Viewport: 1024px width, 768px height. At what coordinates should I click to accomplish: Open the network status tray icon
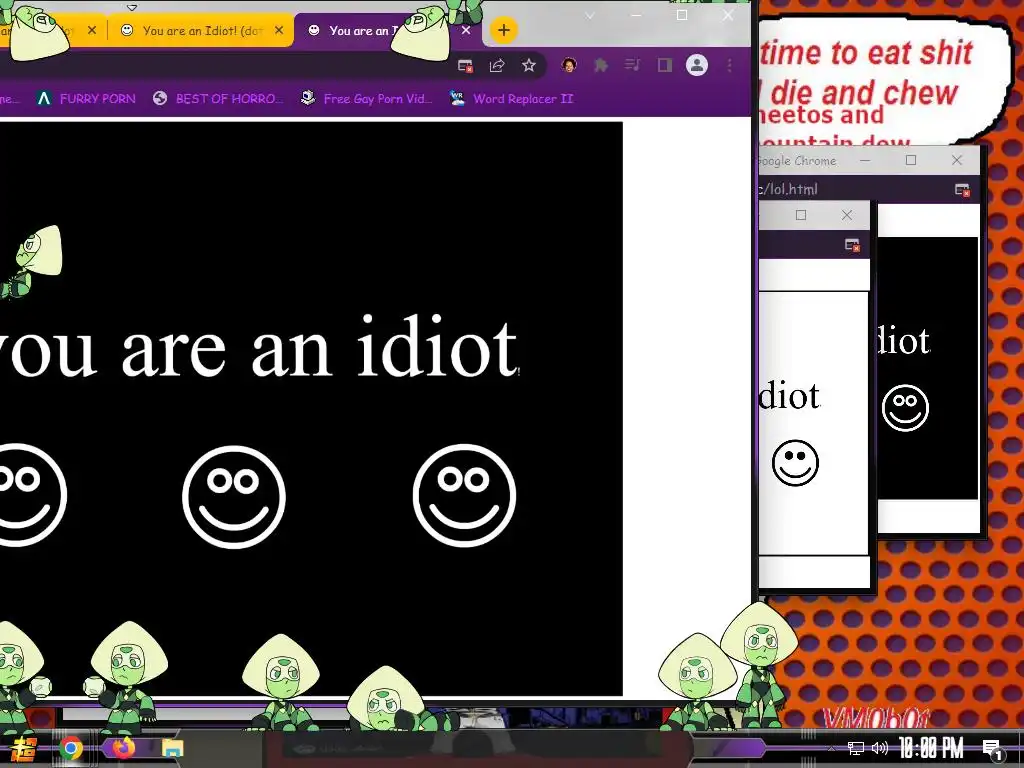click(856, 748)
